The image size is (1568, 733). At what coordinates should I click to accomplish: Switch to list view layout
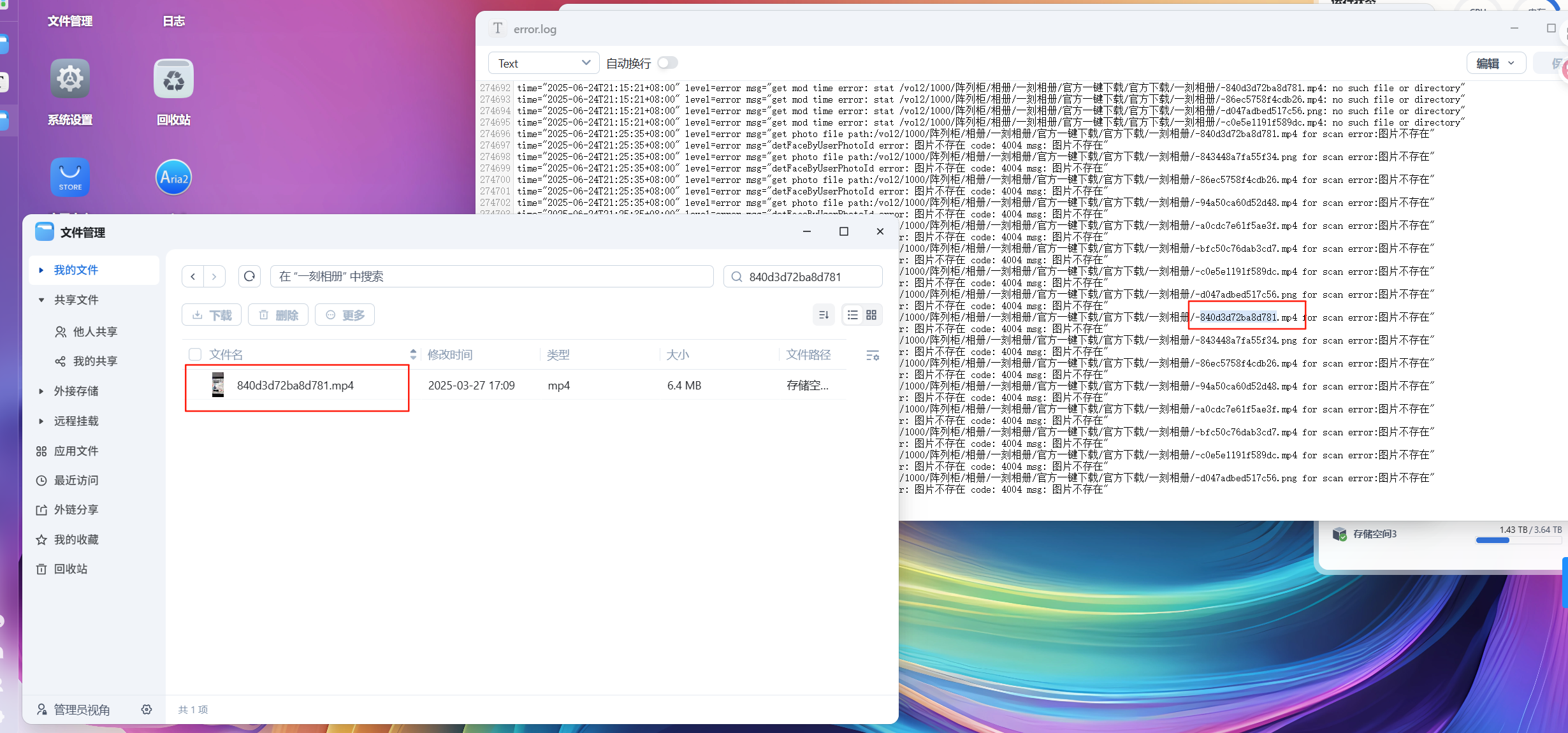click(853, 315)
